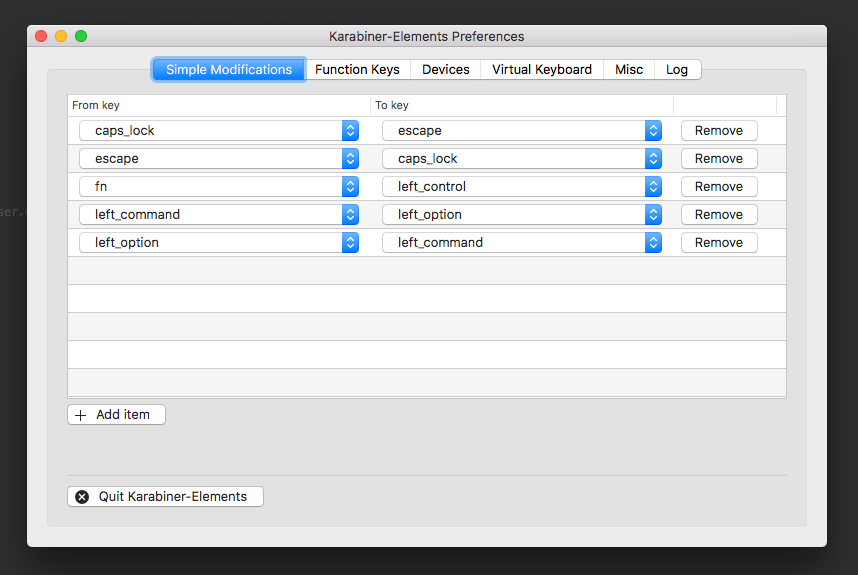Click the Add item button
This screenshot has height=575, width=858.
click(x=116, y=415)
